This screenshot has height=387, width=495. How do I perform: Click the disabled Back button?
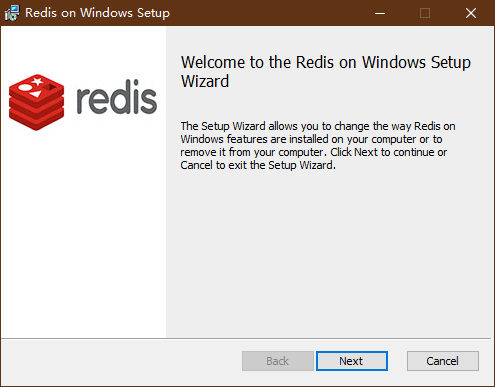click(x=278, y=361)
